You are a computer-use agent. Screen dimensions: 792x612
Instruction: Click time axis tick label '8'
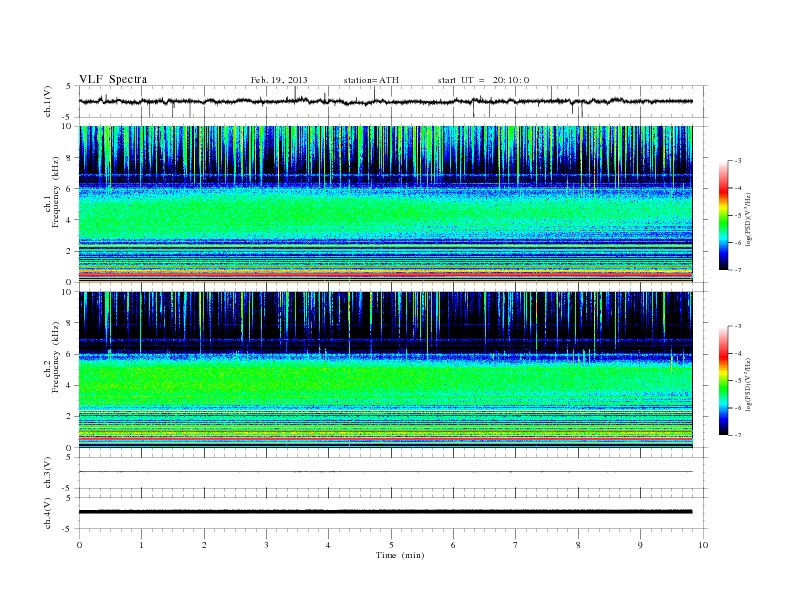(578, 545)
